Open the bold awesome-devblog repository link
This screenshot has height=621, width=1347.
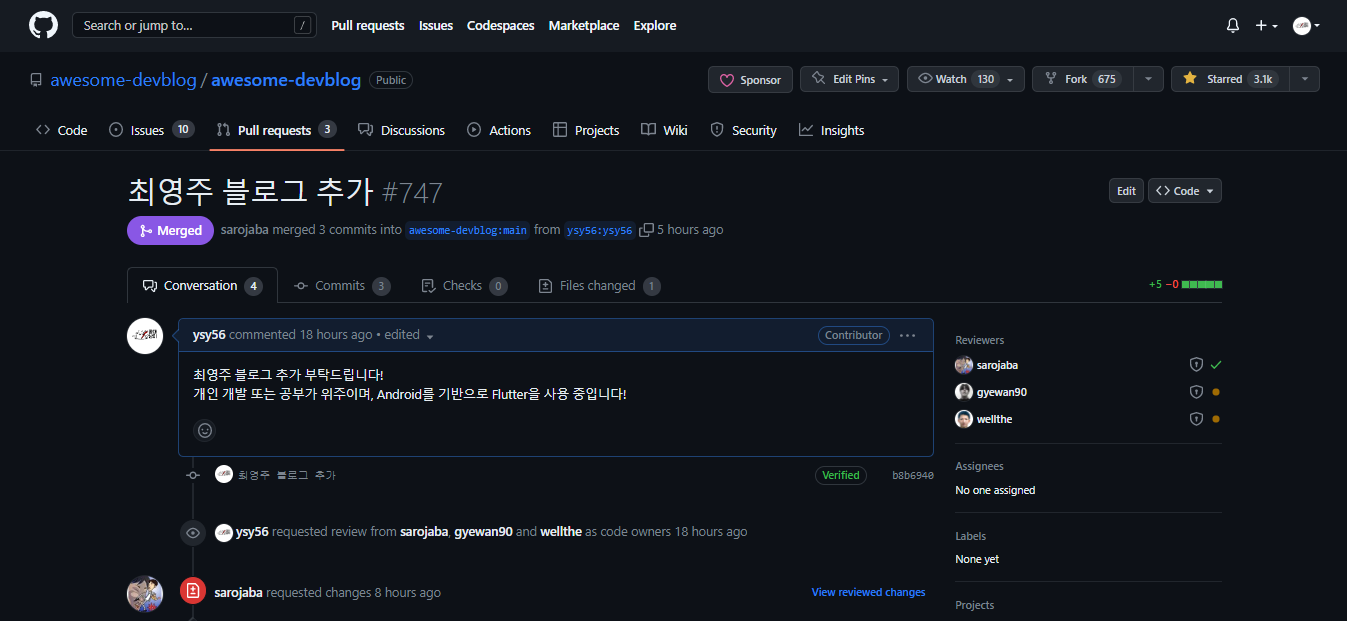coord(286,80)
